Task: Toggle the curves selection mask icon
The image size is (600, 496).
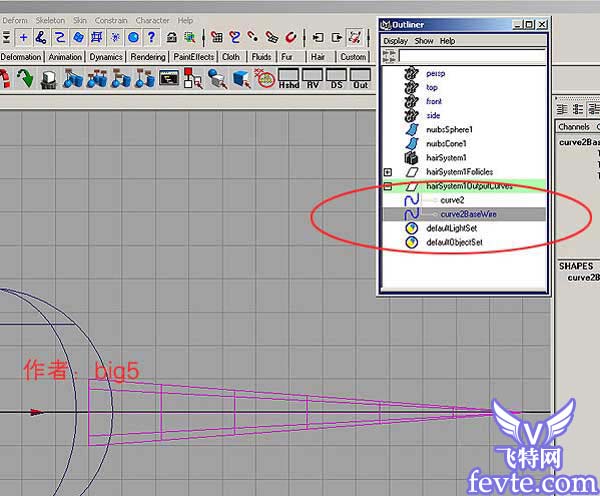Action: [x=59, y=38]
